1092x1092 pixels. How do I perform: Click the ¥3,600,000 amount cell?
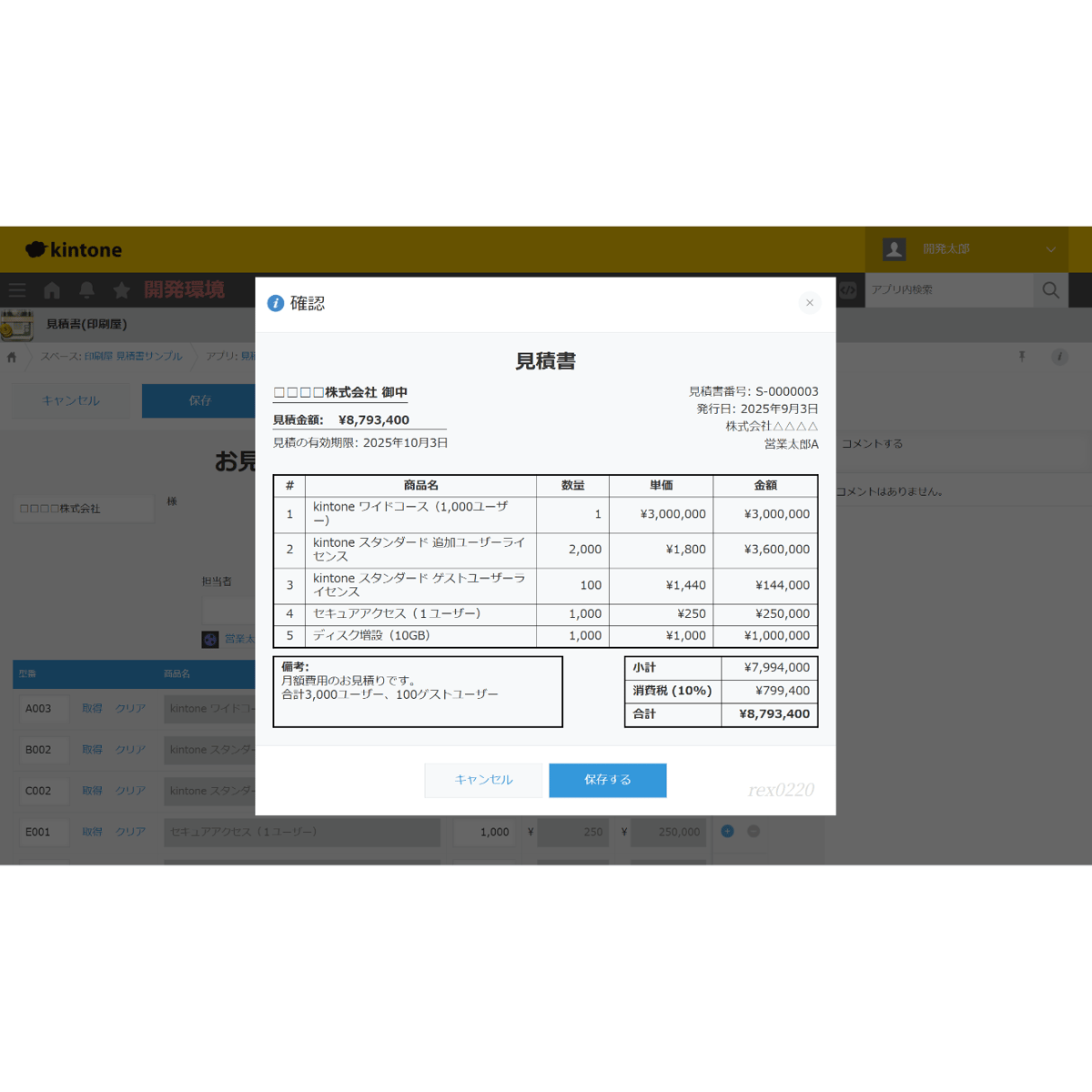[765, 550]
